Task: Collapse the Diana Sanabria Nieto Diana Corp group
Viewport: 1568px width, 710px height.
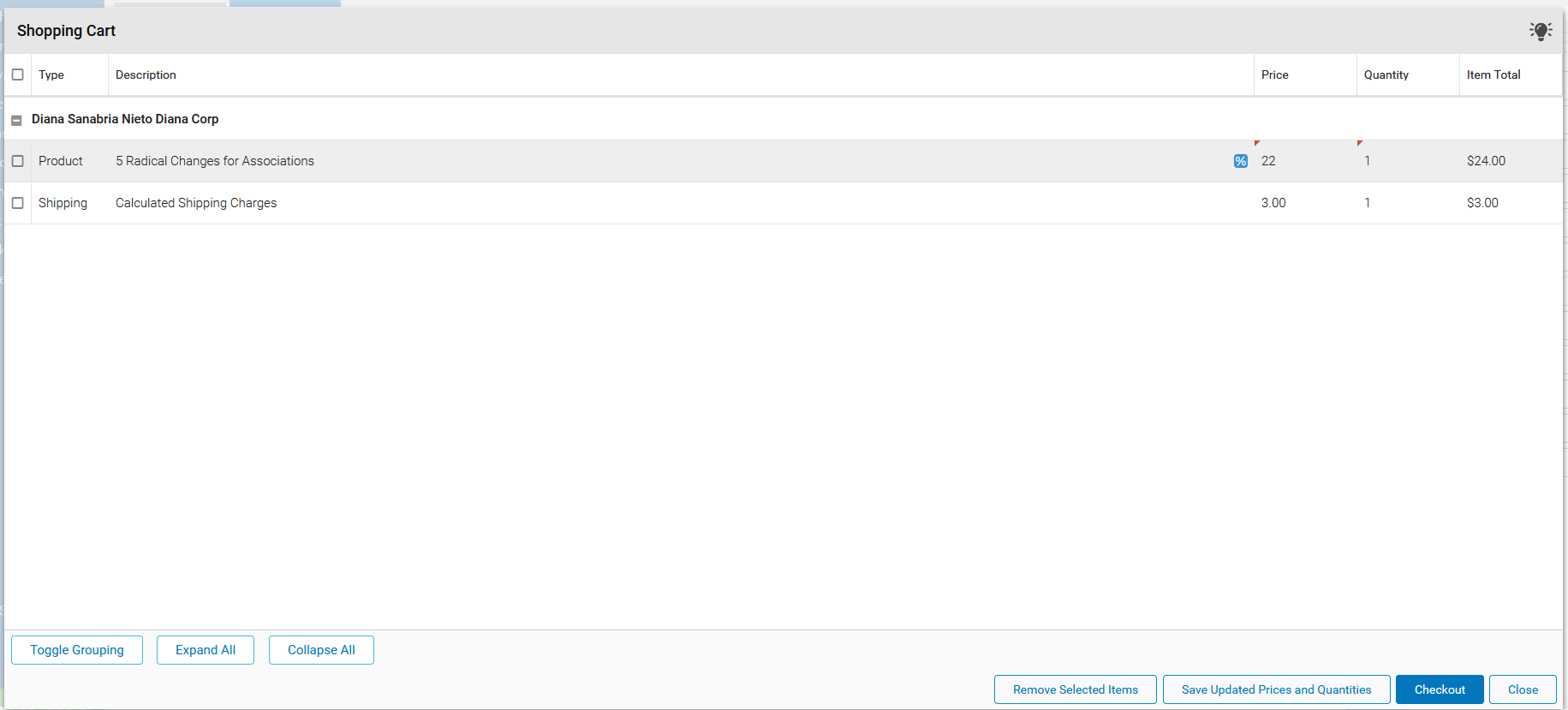Action: (16, 120)
